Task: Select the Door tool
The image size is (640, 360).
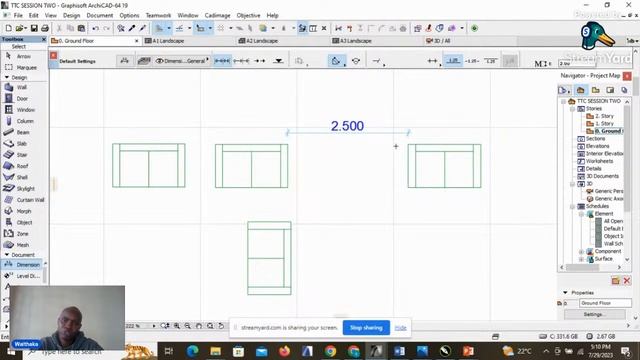Action: click(22, 98)
